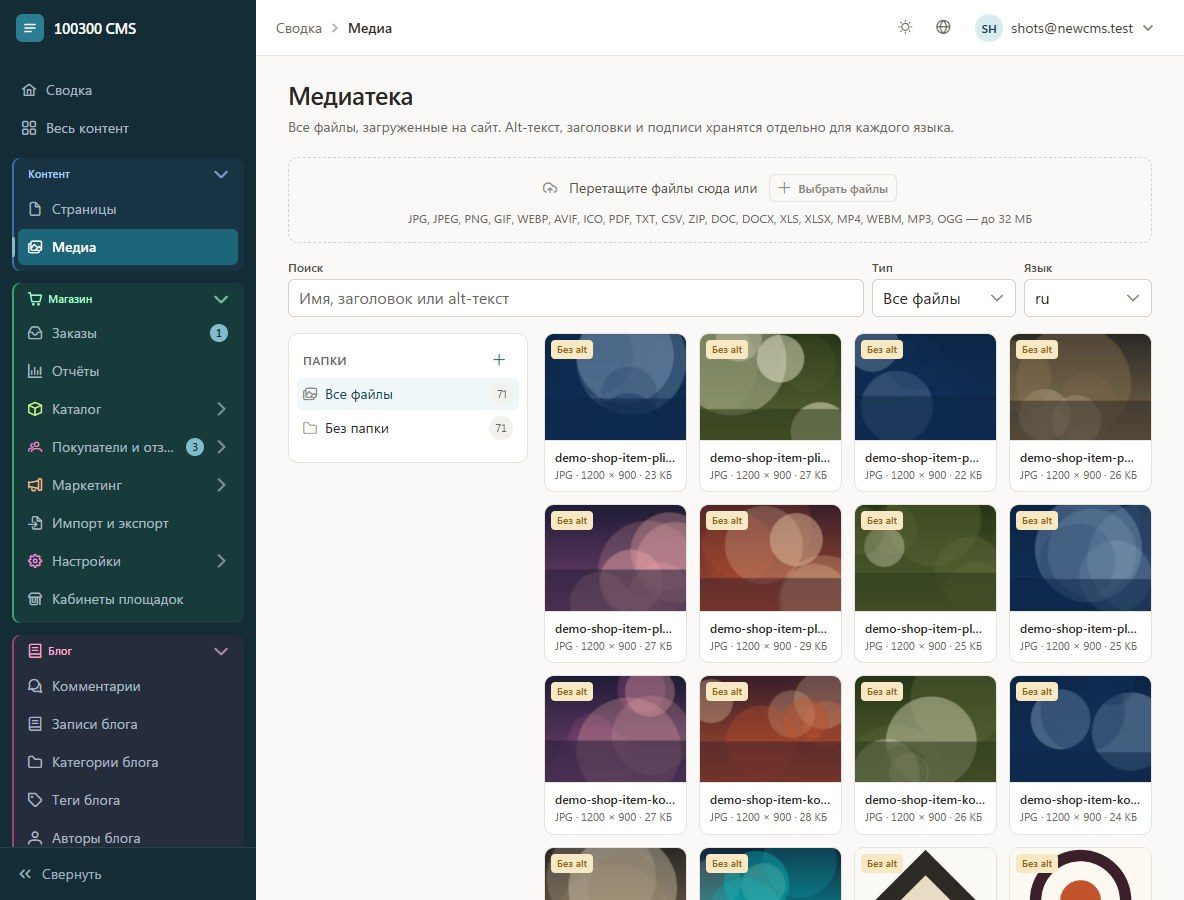
Task: Toggle the light/dark theme sun icon
Action: coord(905,27)
